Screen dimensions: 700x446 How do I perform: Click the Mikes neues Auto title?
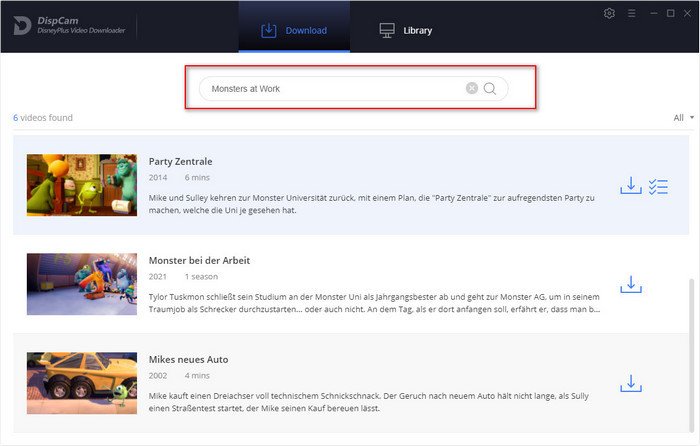pyautogui.click(x=188, y=360)
